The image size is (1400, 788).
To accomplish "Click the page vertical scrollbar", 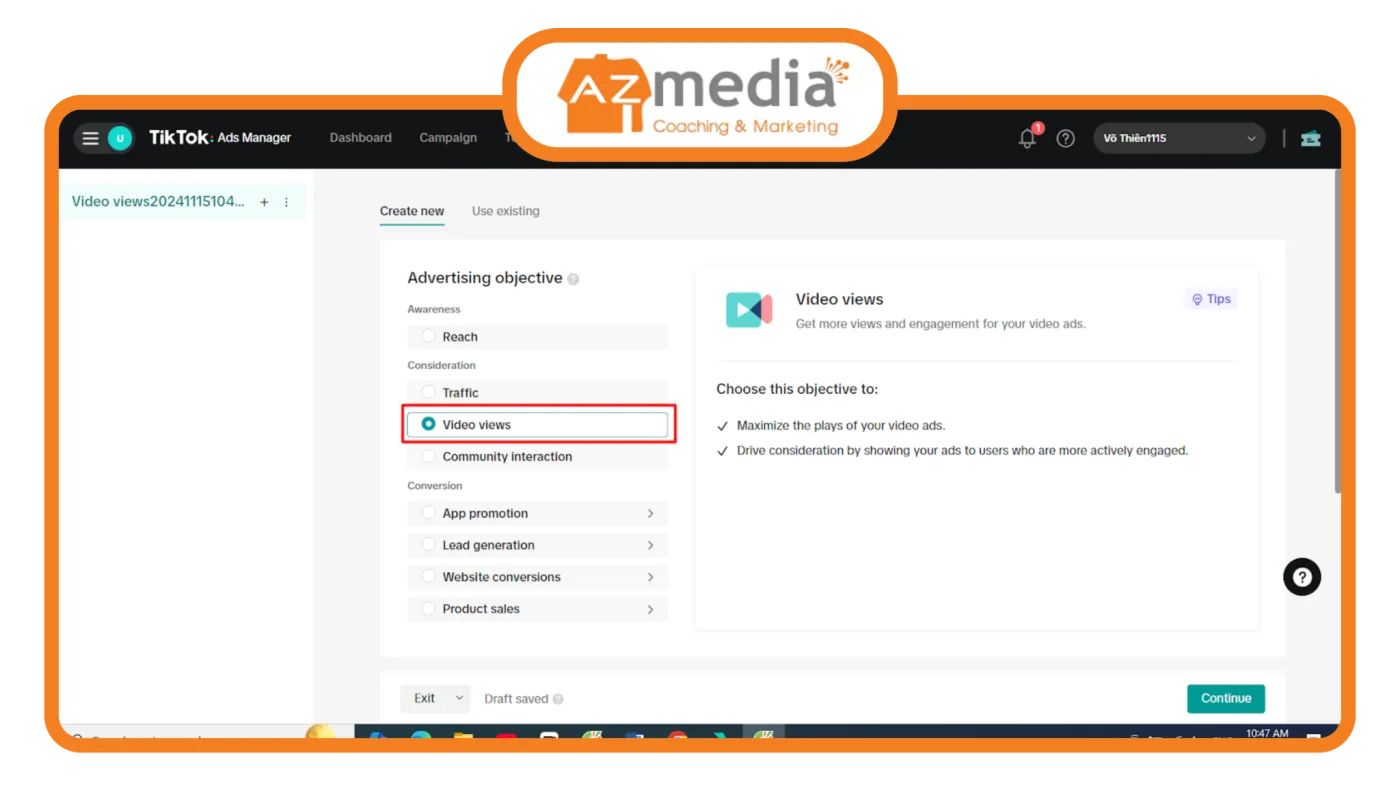I will tap(1337, 330).
